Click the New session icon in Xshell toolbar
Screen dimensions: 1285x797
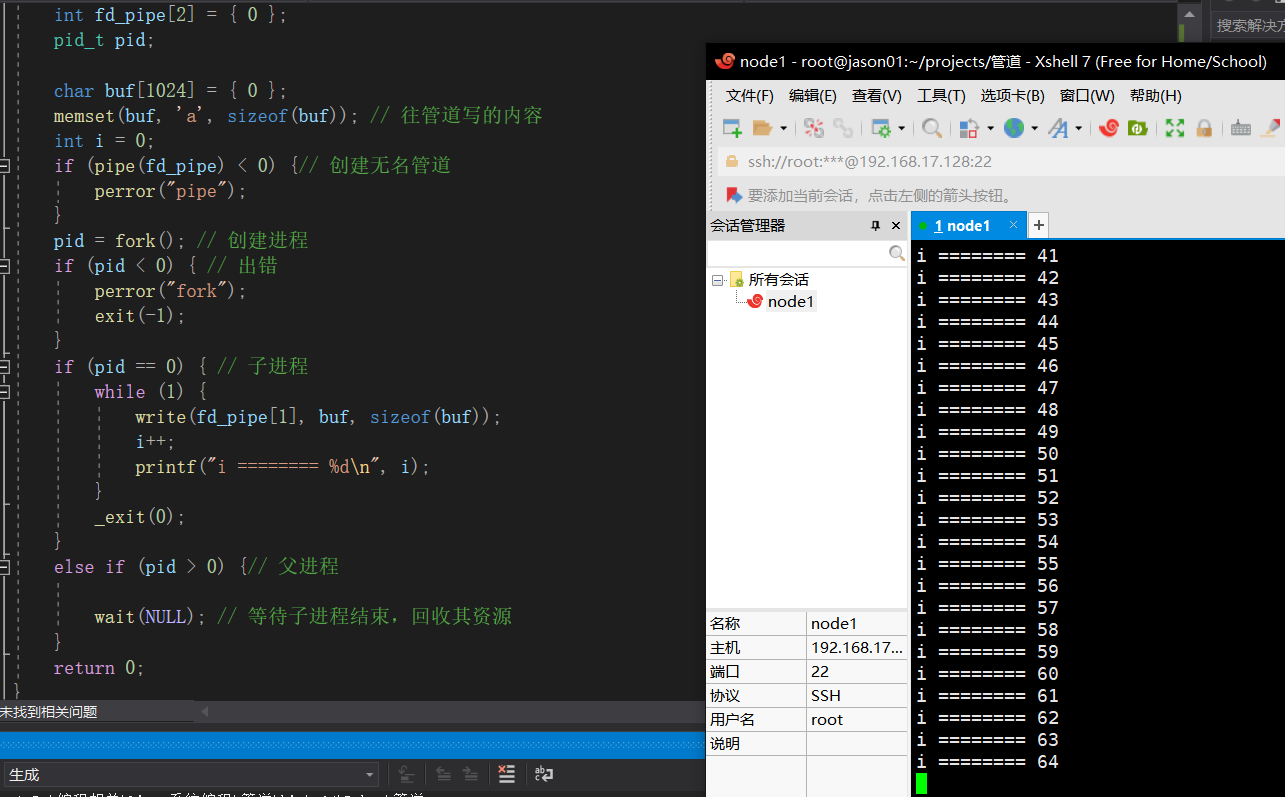pos(732,128)
